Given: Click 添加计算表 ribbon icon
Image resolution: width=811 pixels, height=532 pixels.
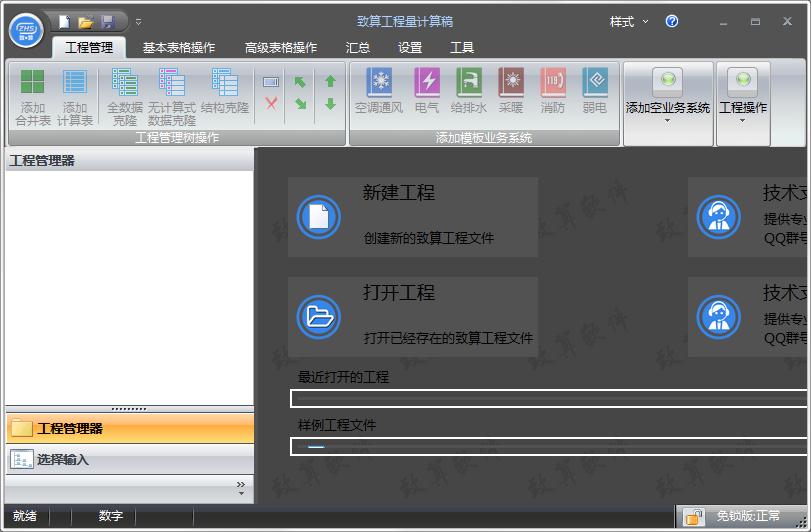Looking at the screenshot, I should tap(74, 97).
